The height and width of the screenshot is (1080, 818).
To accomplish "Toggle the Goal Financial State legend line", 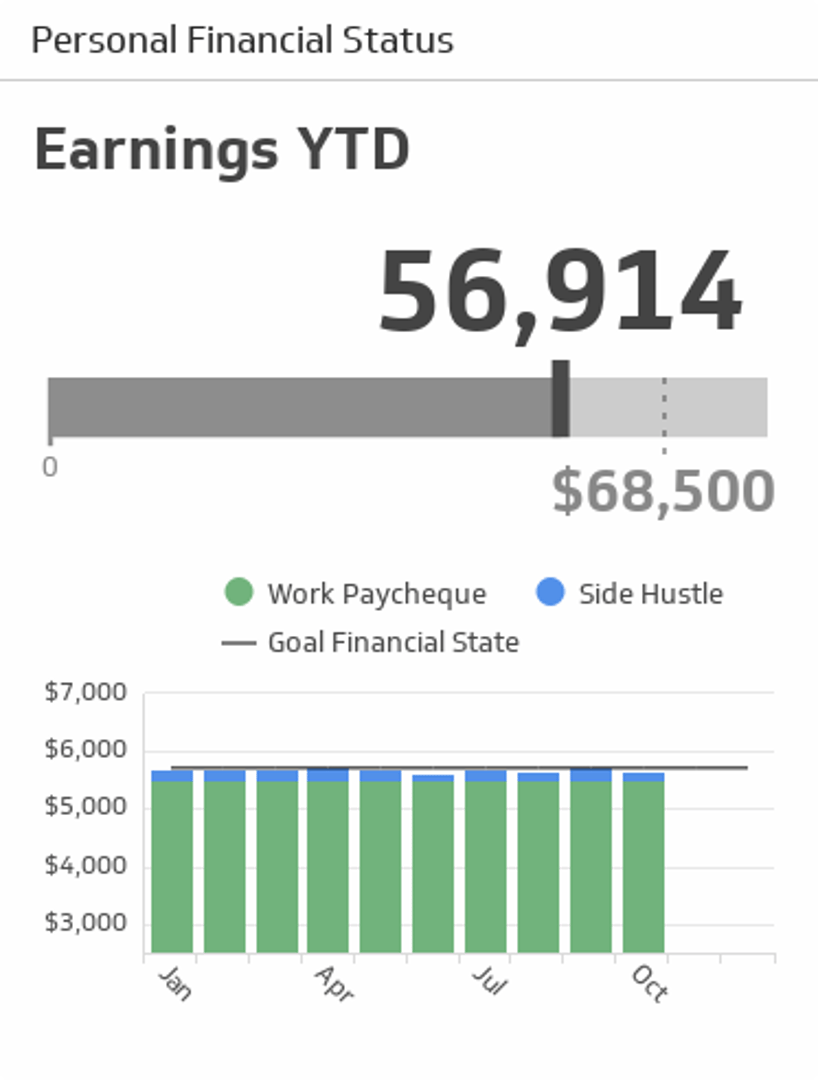I will [239, 643].
